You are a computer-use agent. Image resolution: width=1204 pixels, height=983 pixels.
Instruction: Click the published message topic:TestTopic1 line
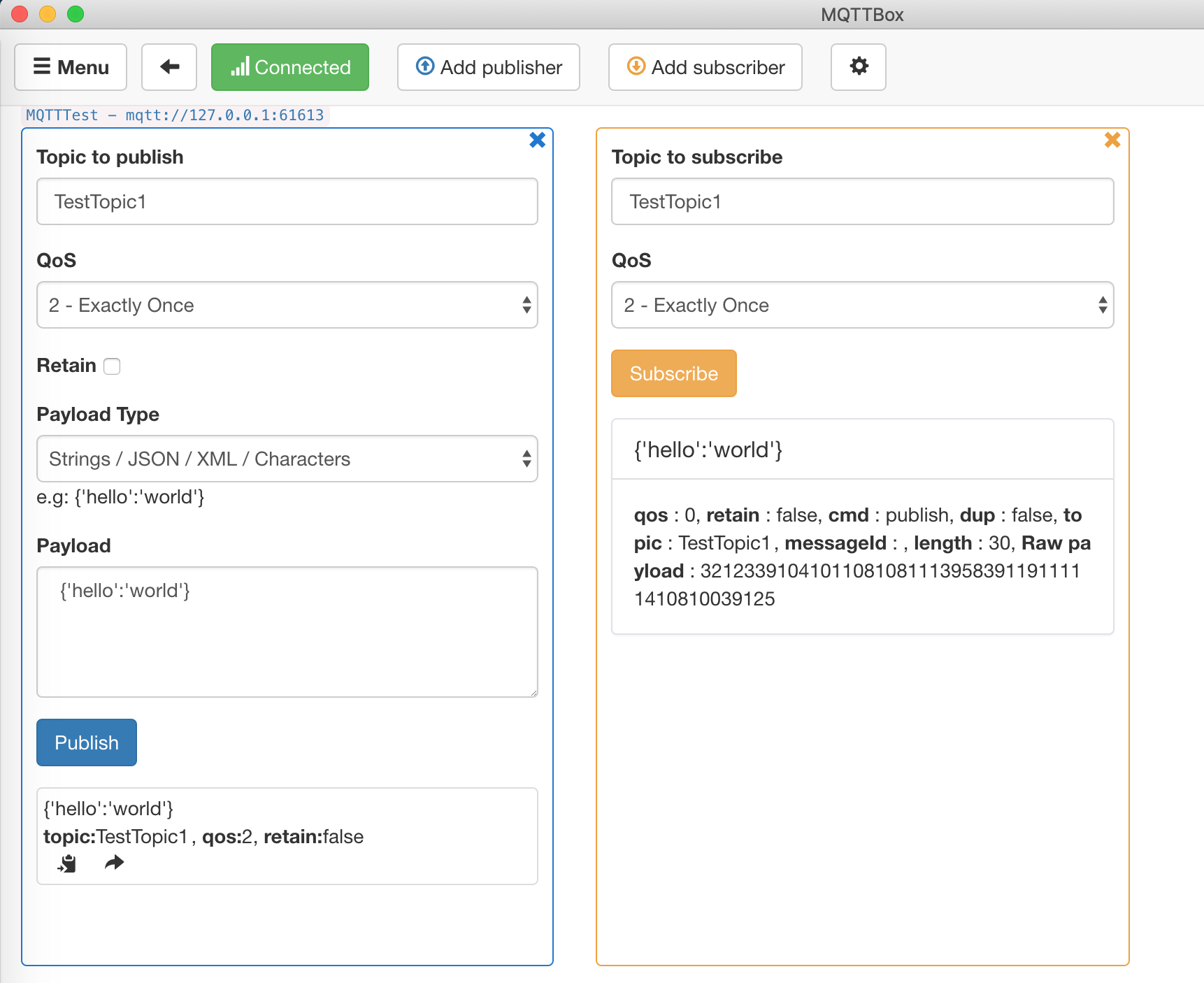click(203, 837)
